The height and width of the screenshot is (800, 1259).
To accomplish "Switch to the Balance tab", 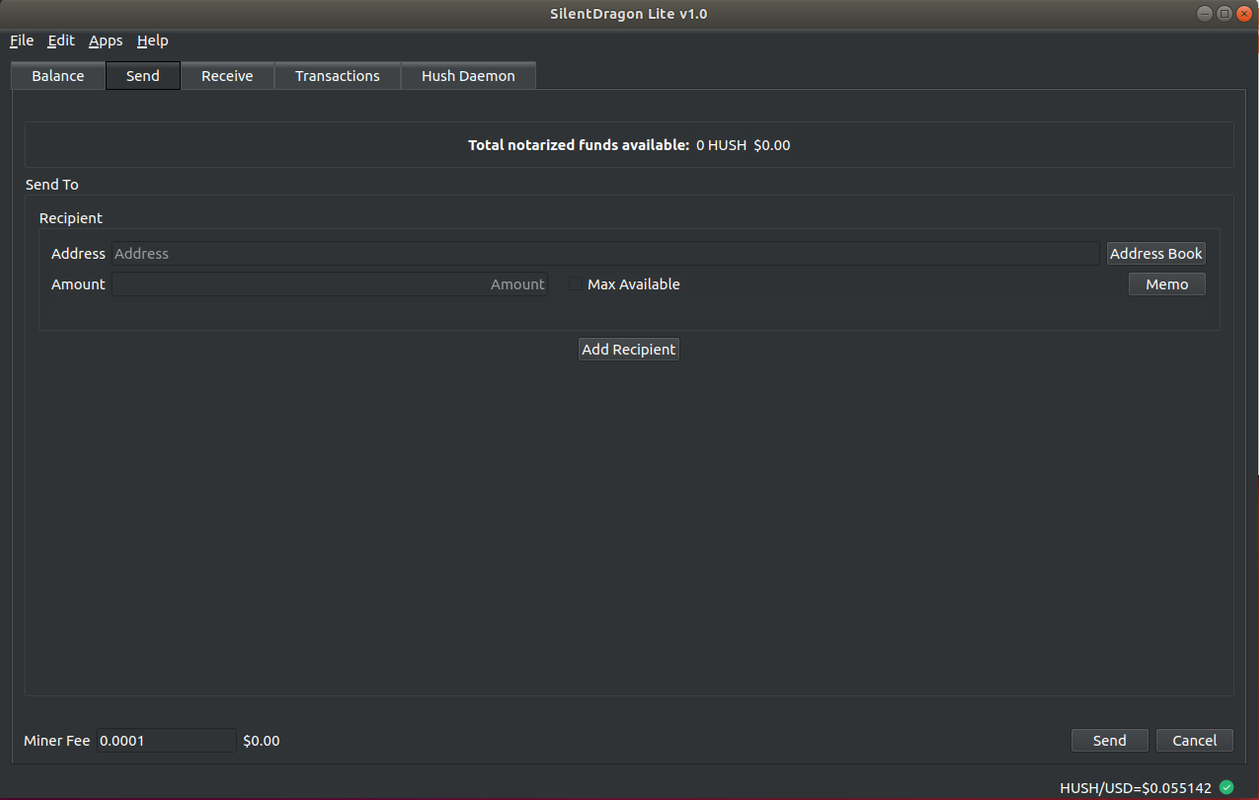I will [58, 76].
